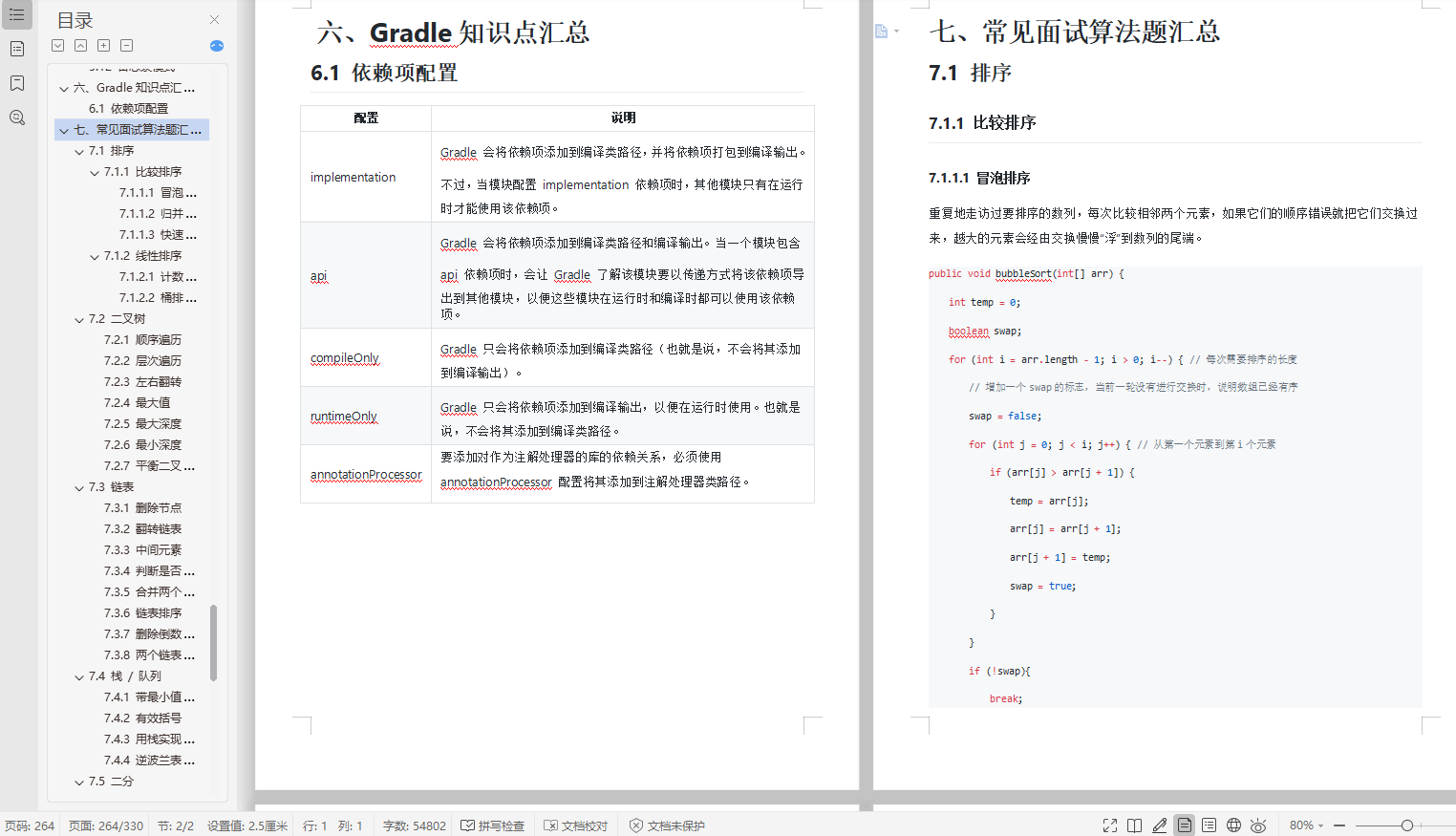
Task: Enter full screen view from status bar
Action: tap(1109, 825)
